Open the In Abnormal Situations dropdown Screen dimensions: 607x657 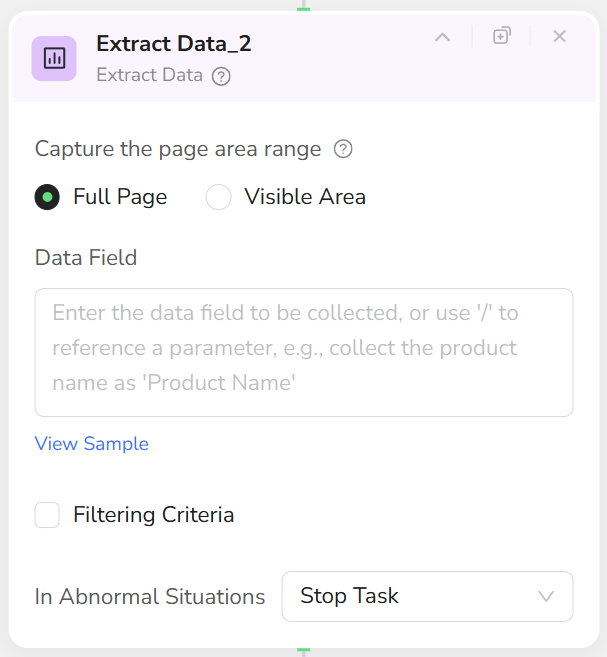tap(427, 596)
